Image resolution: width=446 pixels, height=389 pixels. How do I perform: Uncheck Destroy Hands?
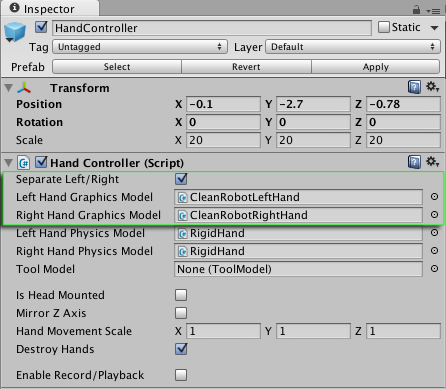(181, 349)
